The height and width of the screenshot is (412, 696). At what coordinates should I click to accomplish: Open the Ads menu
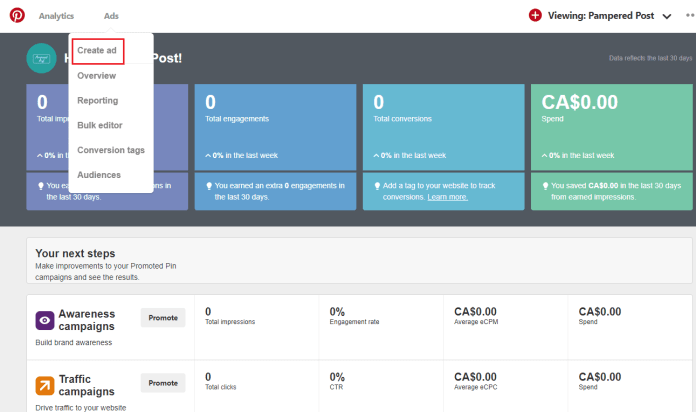point(111,16)
